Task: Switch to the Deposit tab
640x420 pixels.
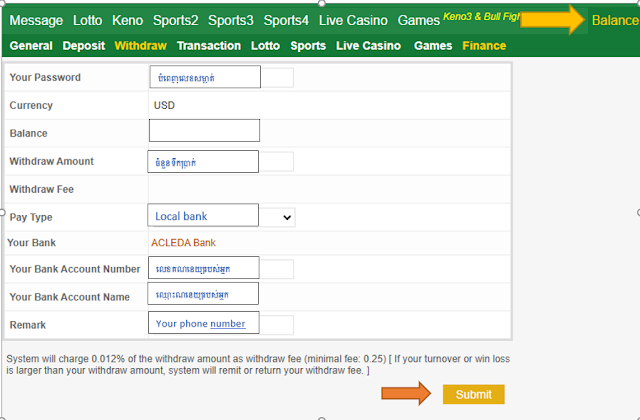Action: [83, 46]
